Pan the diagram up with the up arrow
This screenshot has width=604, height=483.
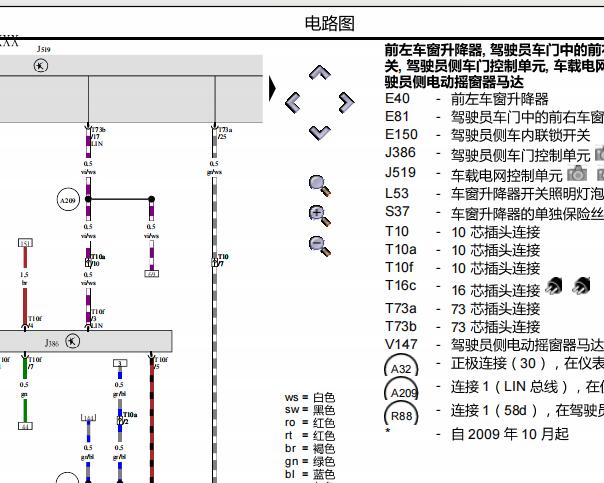click(320, 72)
